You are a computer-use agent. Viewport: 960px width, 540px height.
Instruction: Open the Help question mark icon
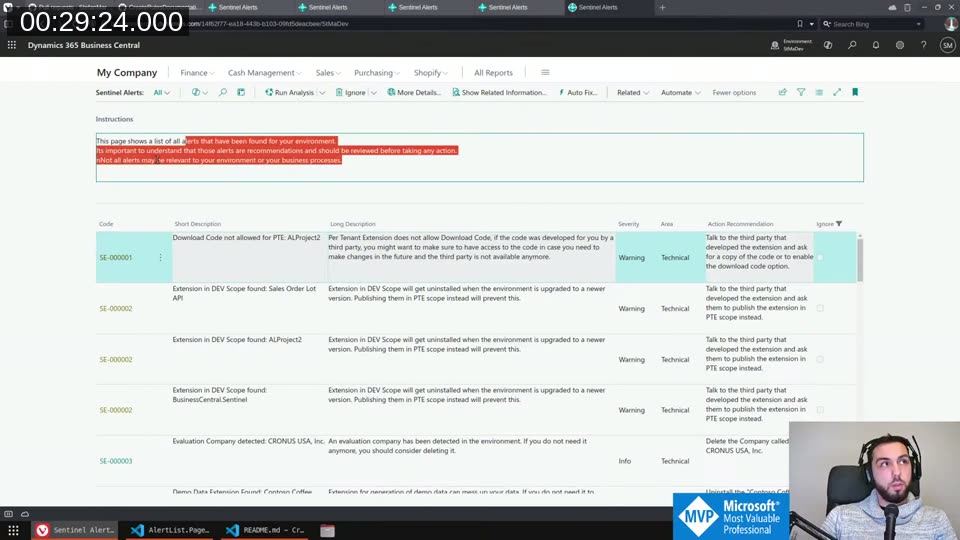point(923,45)
